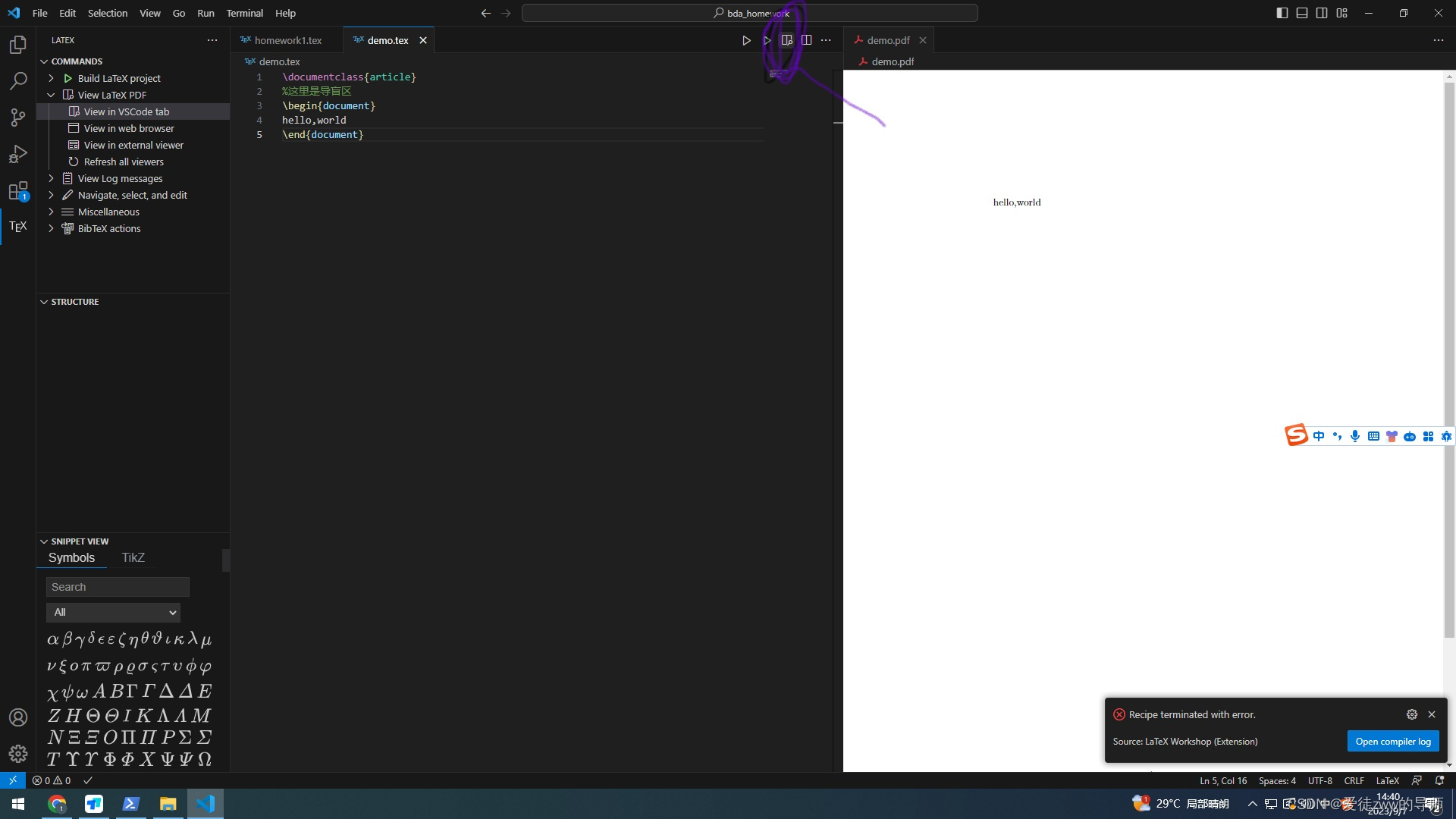Image resolution: width=1456 pixels, height=819 pixels.
Task: Open the Manage gear icon
Action: (18, 753)
